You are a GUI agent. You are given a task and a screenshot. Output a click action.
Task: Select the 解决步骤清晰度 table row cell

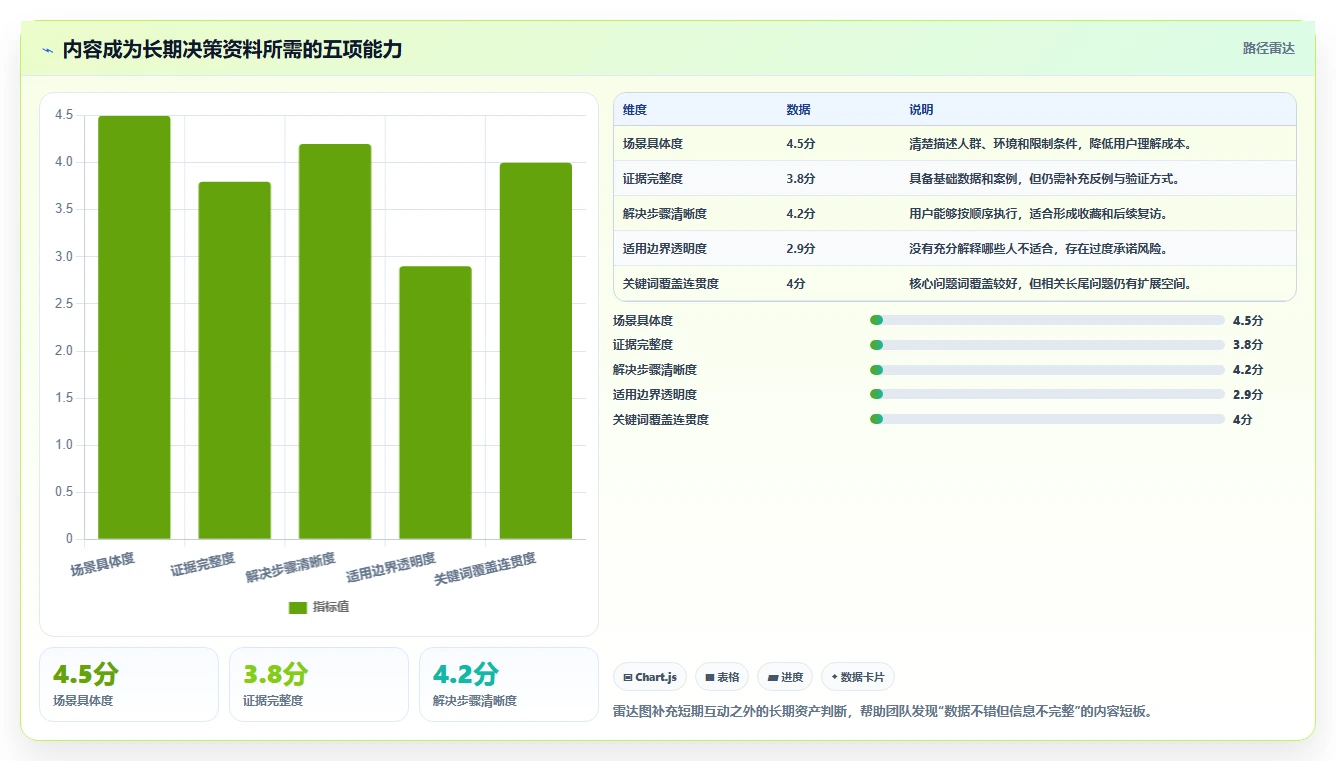[665, 214]
